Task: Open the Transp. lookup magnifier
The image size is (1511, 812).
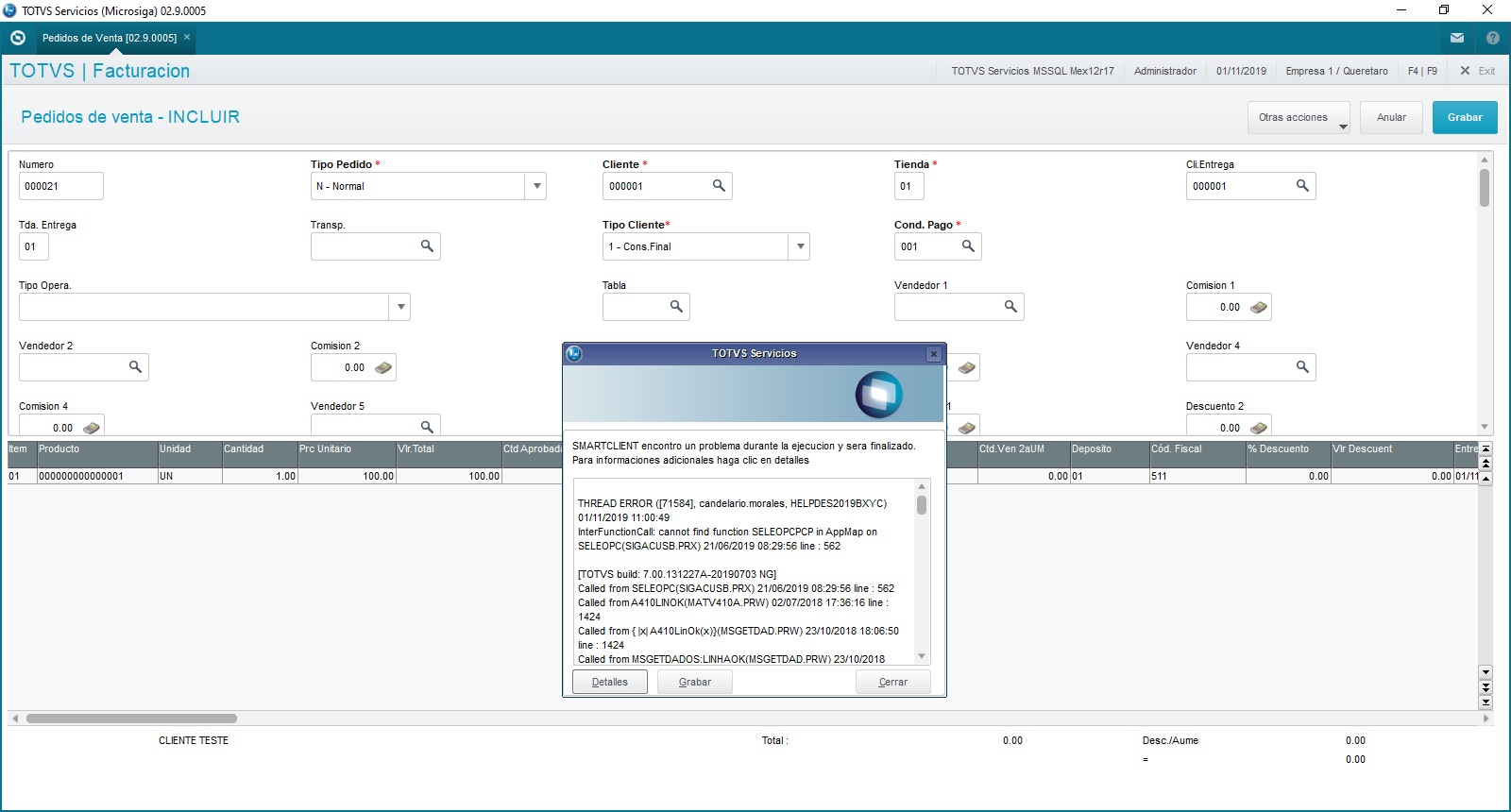Action: (427, 246)
